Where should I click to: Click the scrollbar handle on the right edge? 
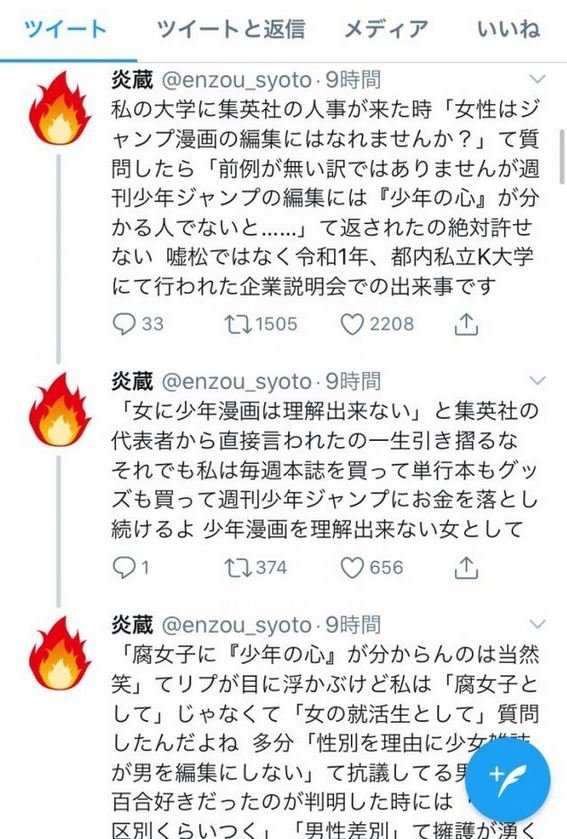click(x=561, y=156)
